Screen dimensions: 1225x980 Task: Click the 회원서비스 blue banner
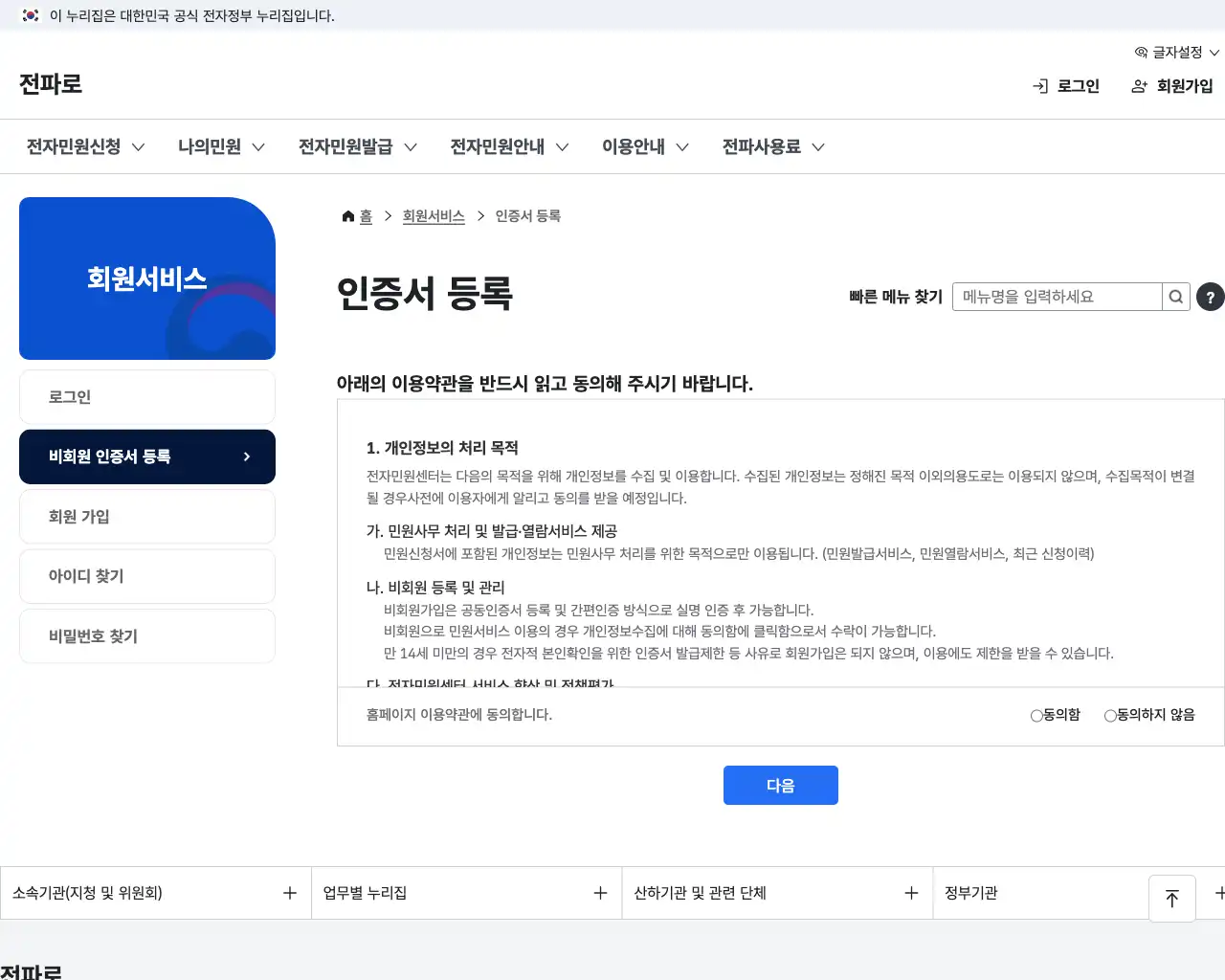(147, 278)
